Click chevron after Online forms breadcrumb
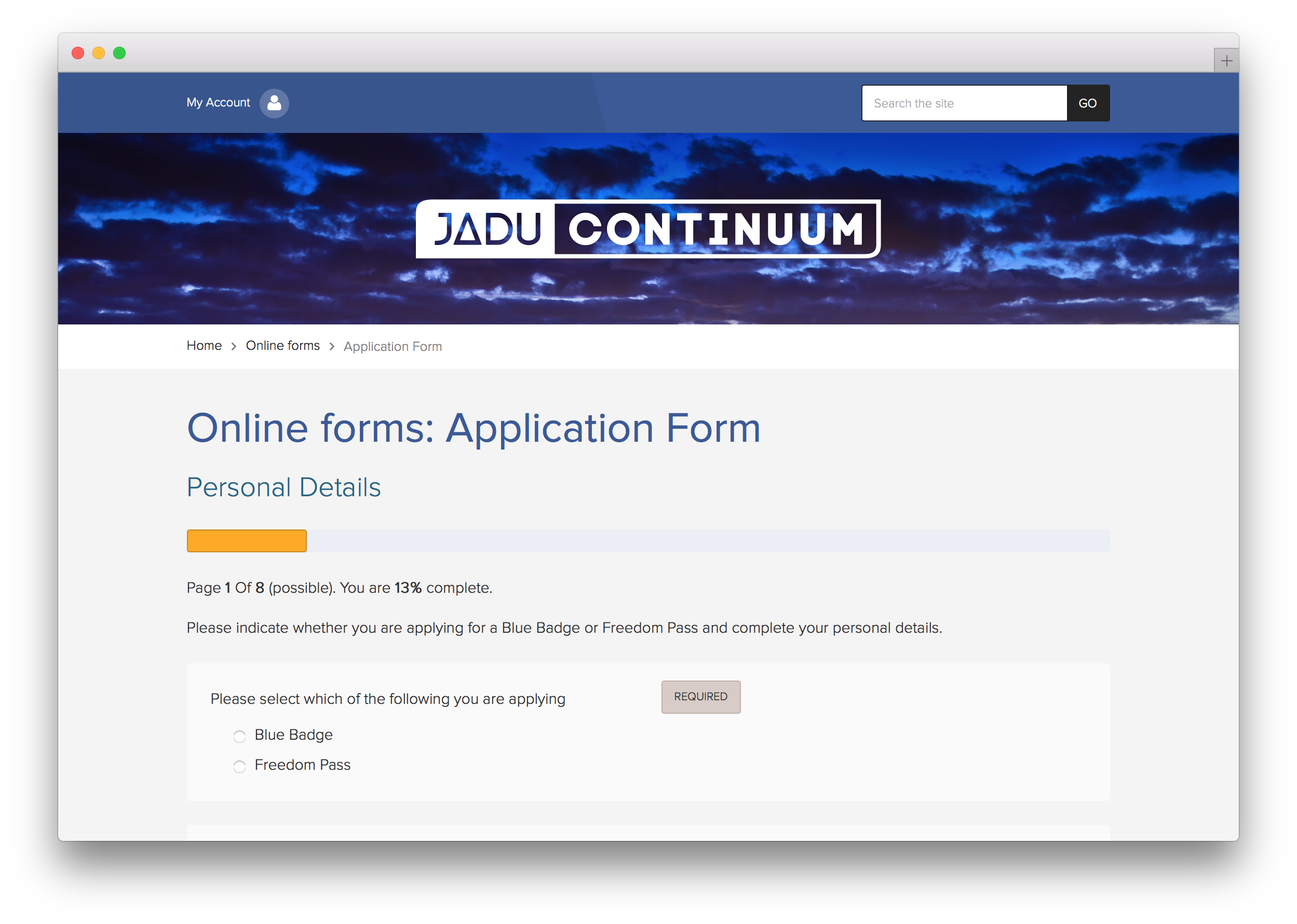The width and height of the screenshot is (1297, 924). (x=332, y=347)
